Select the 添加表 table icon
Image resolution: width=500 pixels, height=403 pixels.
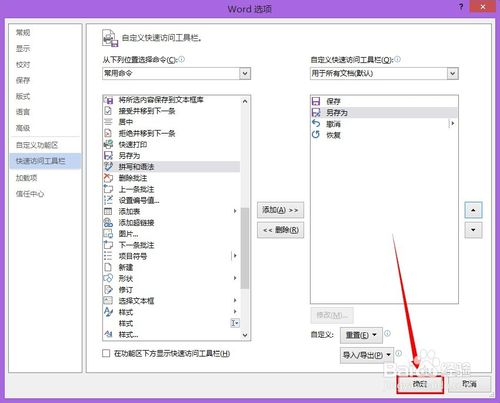point(108,211)
